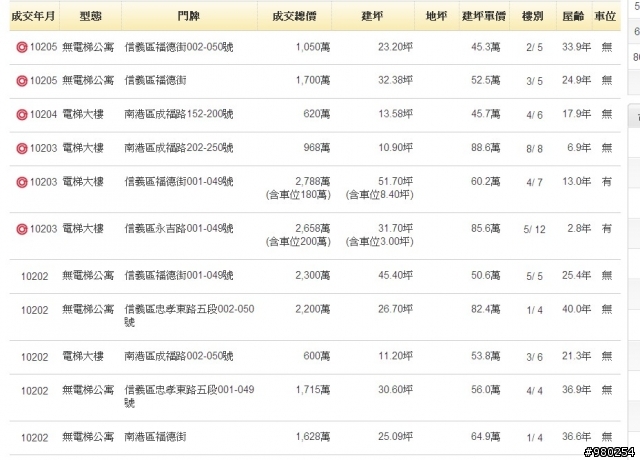
Task: Click the unit price 82.4萬
Action: coord(485,309)
